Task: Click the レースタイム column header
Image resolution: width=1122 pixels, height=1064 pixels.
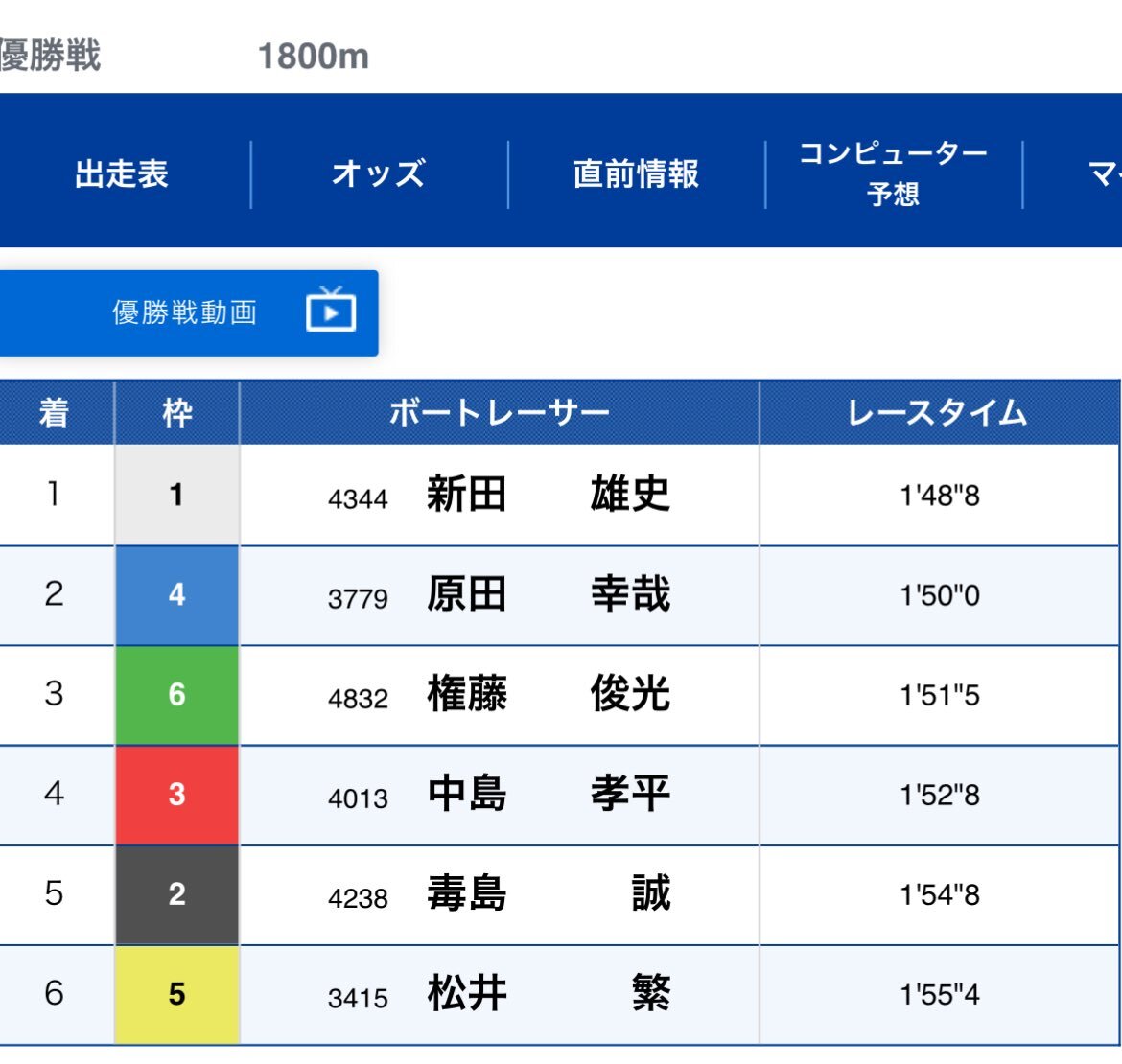Action: coord(938,412)
